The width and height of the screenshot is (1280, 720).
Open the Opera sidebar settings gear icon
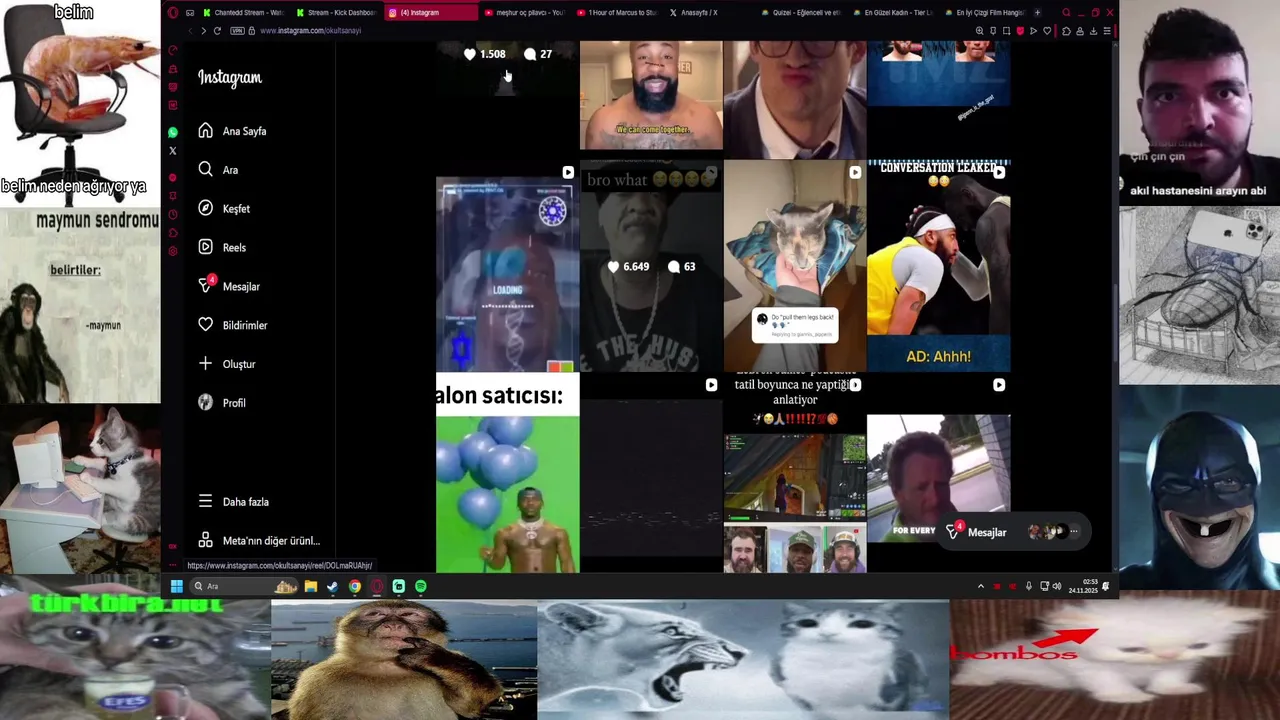[173, 251]
